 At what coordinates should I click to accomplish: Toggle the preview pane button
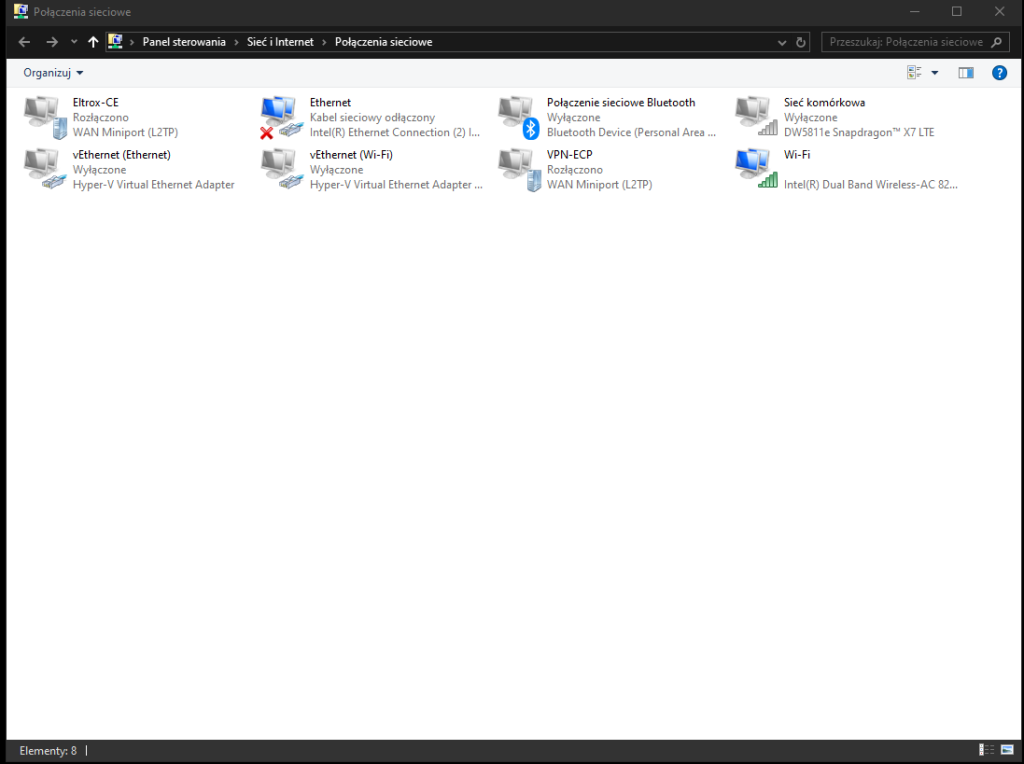pos(965,73)
